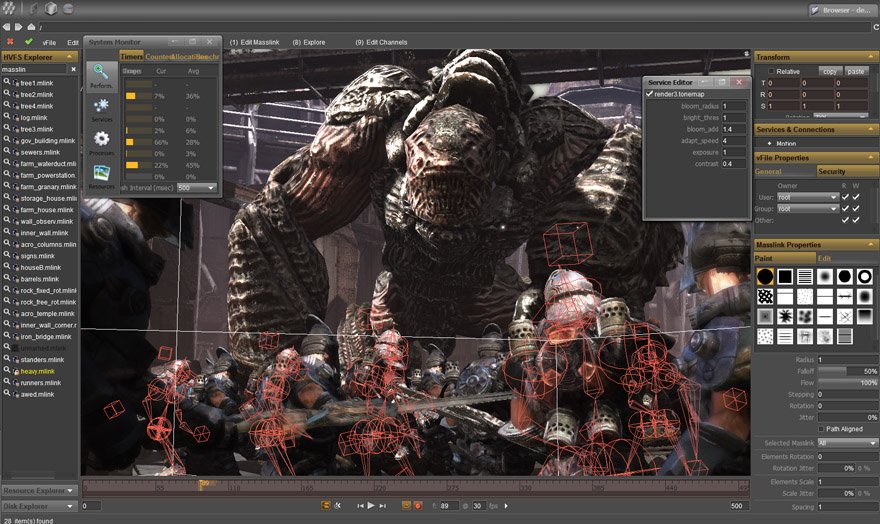Toggle Other read permission checkbox
880x524 pixels.
tap(845, 220)
